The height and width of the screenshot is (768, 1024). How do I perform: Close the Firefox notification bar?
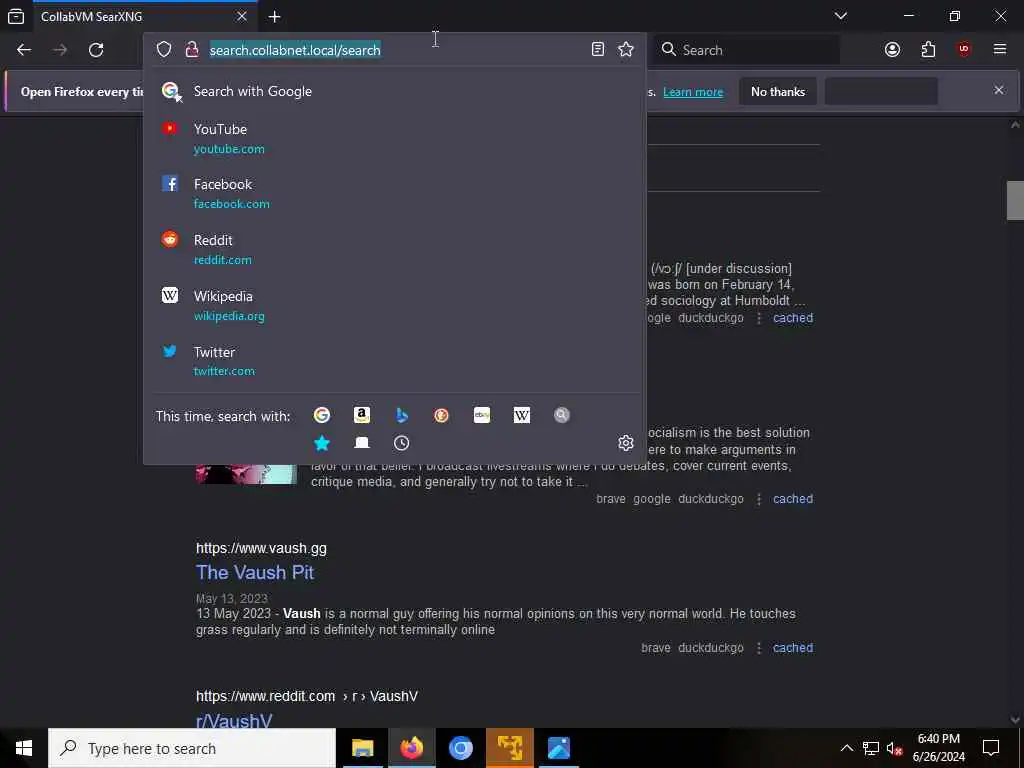coord(999,90)
